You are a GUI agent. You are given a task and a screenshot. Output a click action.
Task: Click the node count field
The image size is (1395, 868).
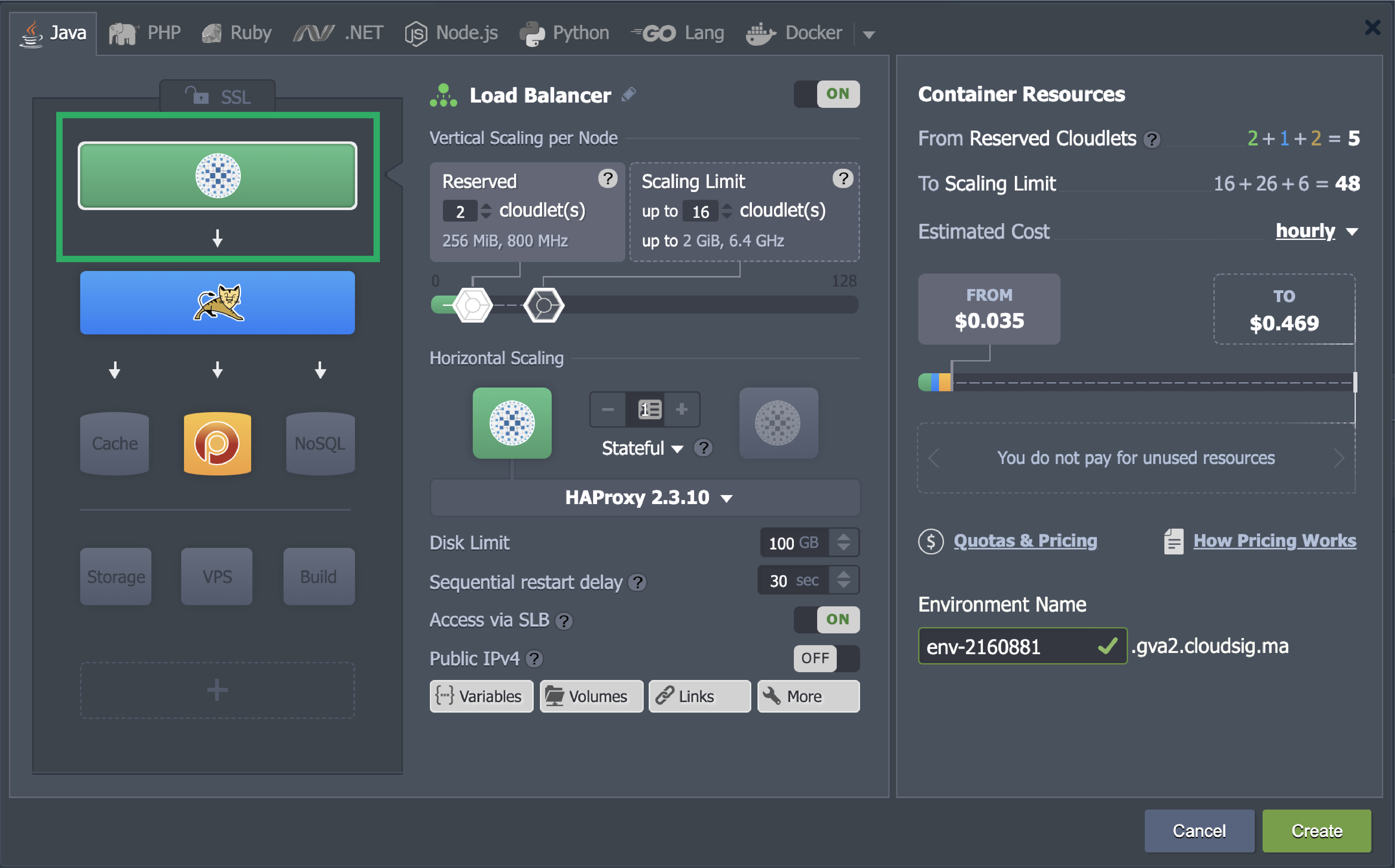point(645,409)
